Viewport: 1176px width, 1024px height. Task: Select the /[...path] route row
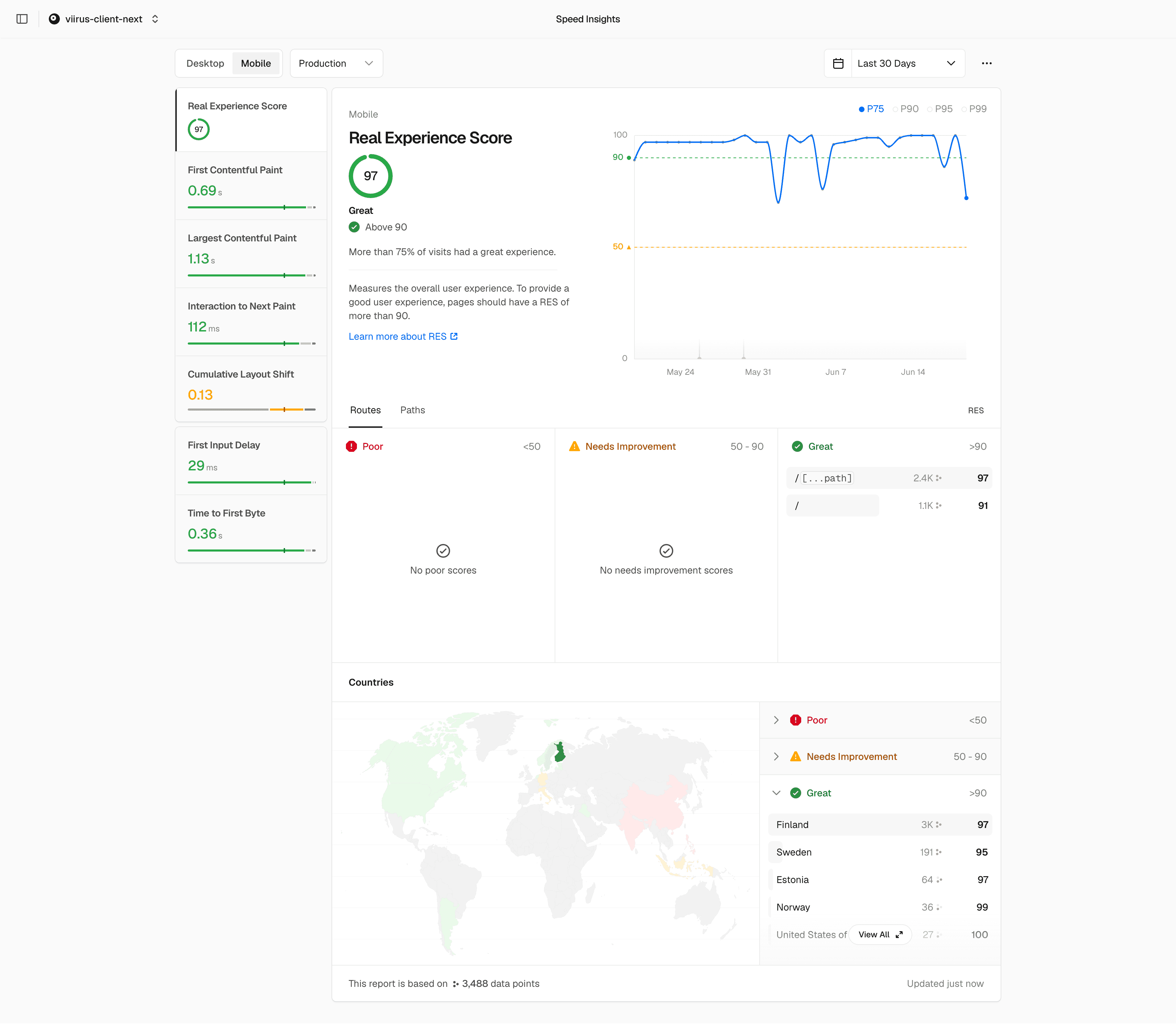889,478
